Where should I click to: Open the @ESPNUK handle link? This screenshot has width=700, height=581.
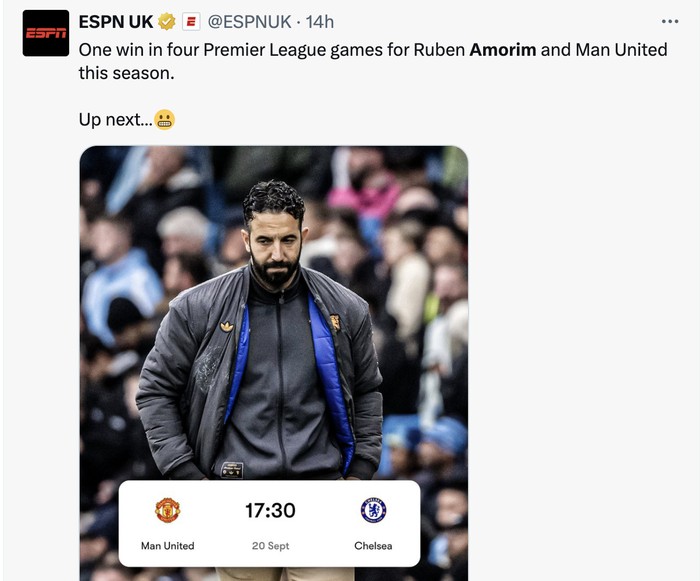click(x=250, y=21)
